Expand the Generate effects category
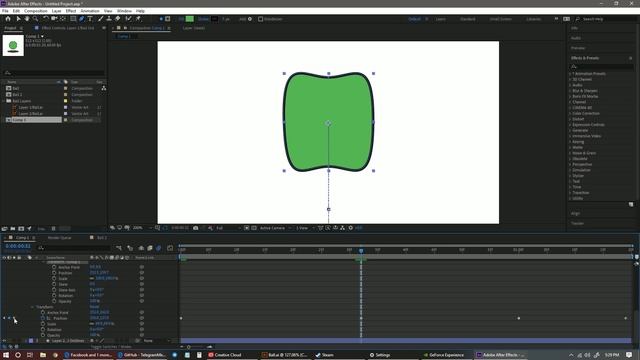Viewport: 640px width, 360px height. [x=570, y=131]
